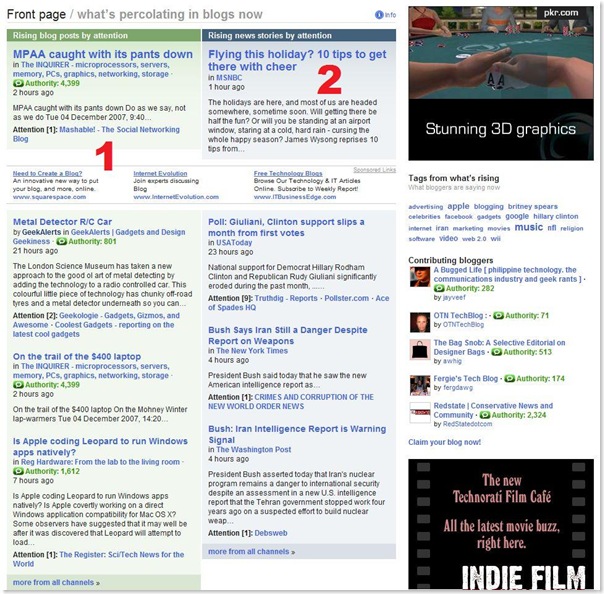Click Technorati Film Café banner

(x=501, y=524)
